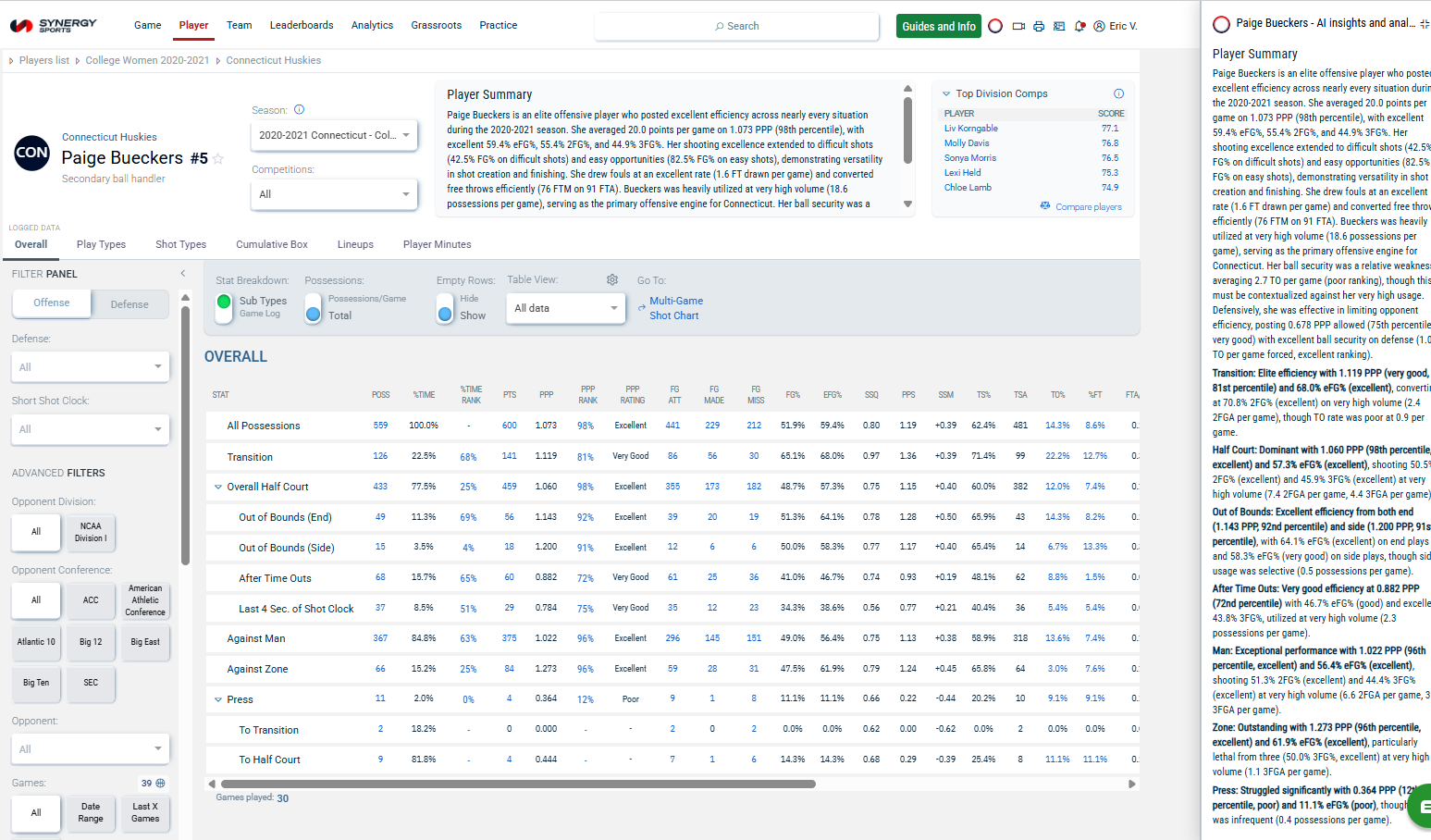Click the breadcrumb leading chevron icon
Viewport: 1431px width, 840px height.
11,61
